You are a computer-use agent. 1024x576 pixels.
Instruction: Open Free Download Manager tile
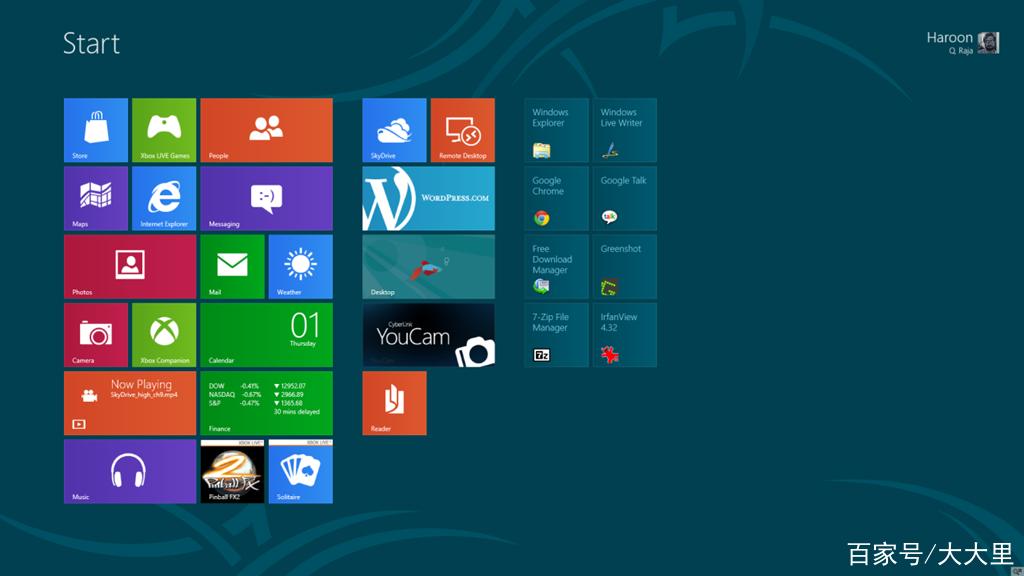pos(556,266)
